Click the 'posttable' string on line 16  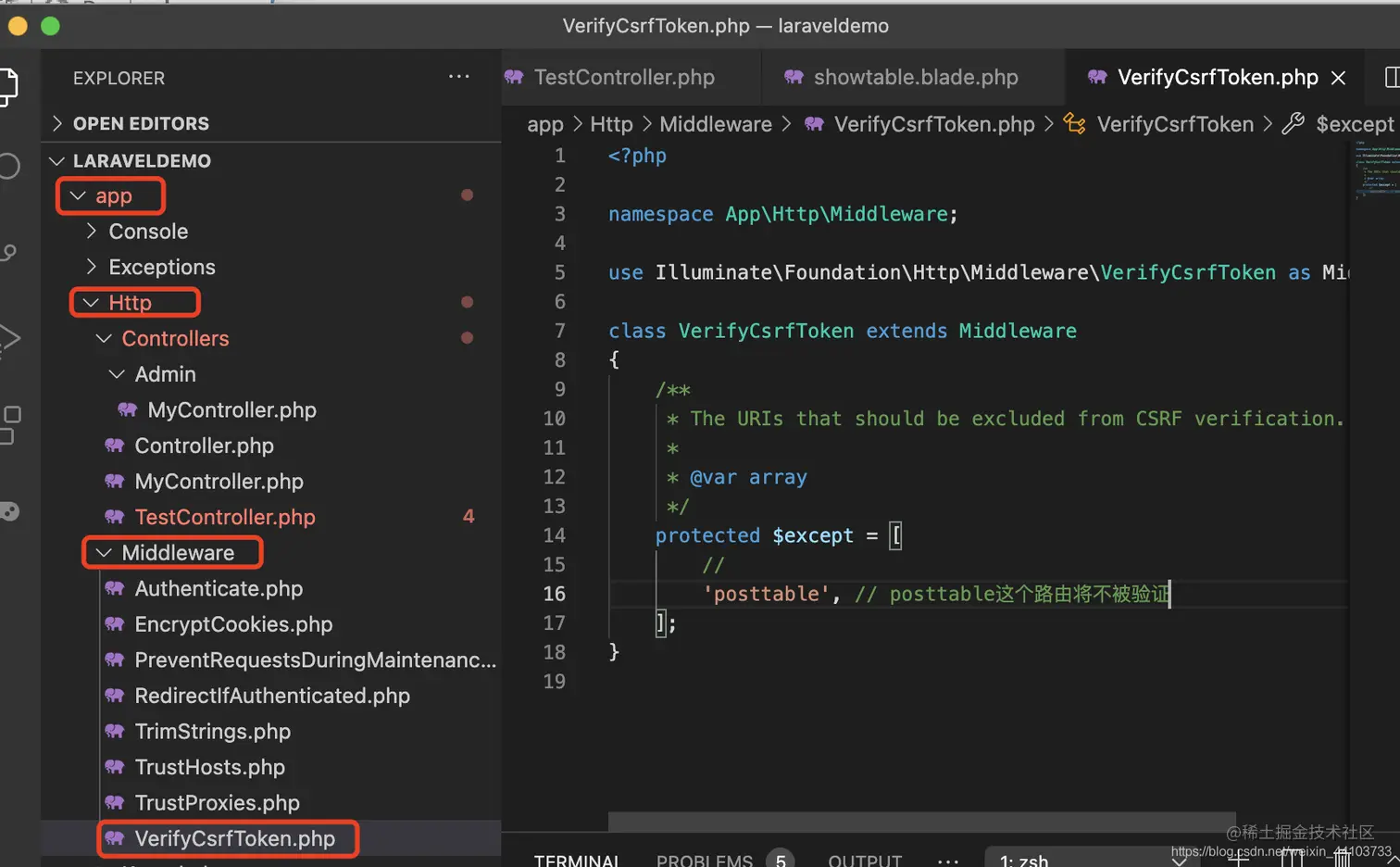[766, 594]
